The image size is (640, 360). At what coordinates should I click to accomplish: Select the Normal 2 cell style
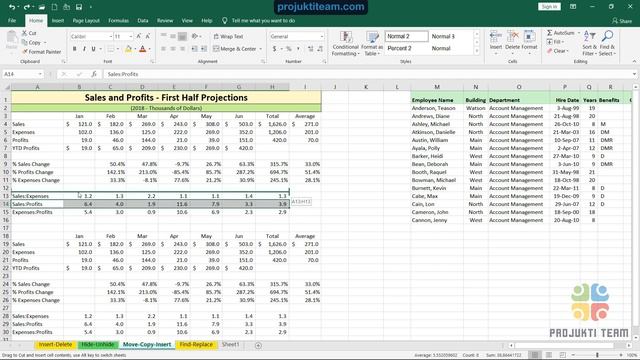[x=407, y=36]
